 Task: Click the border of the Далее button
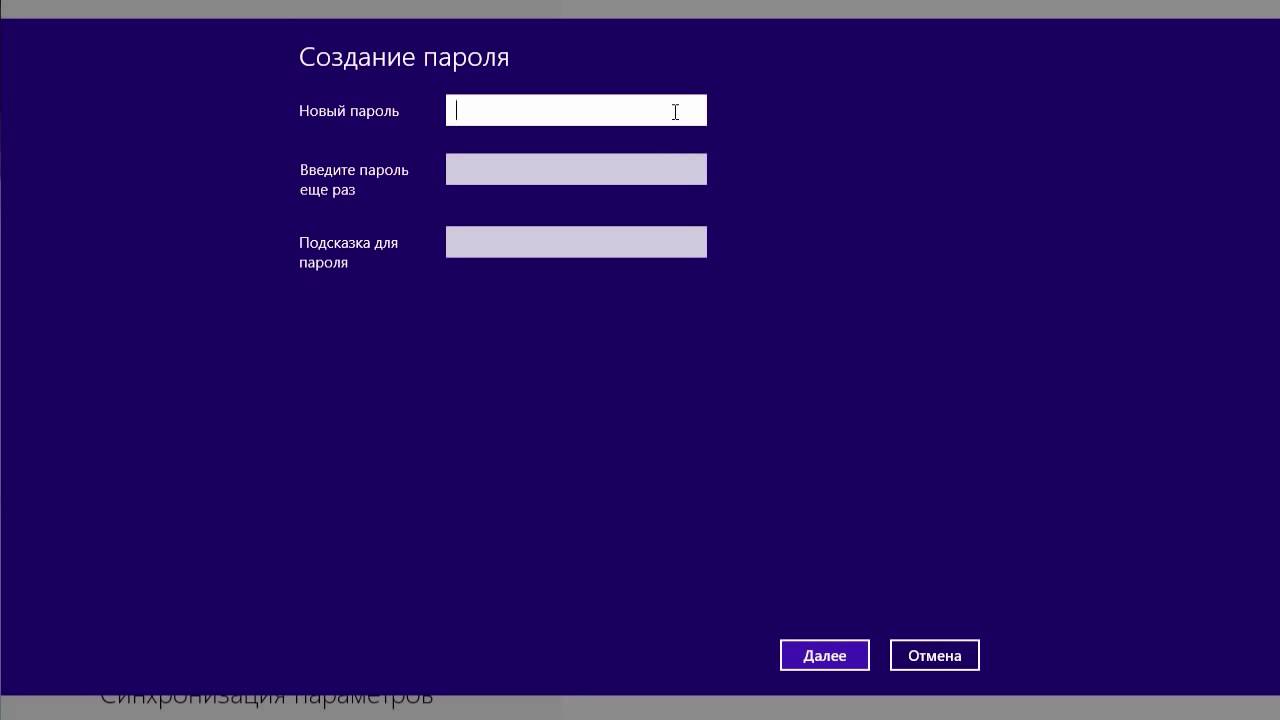(x=824, y=639)
